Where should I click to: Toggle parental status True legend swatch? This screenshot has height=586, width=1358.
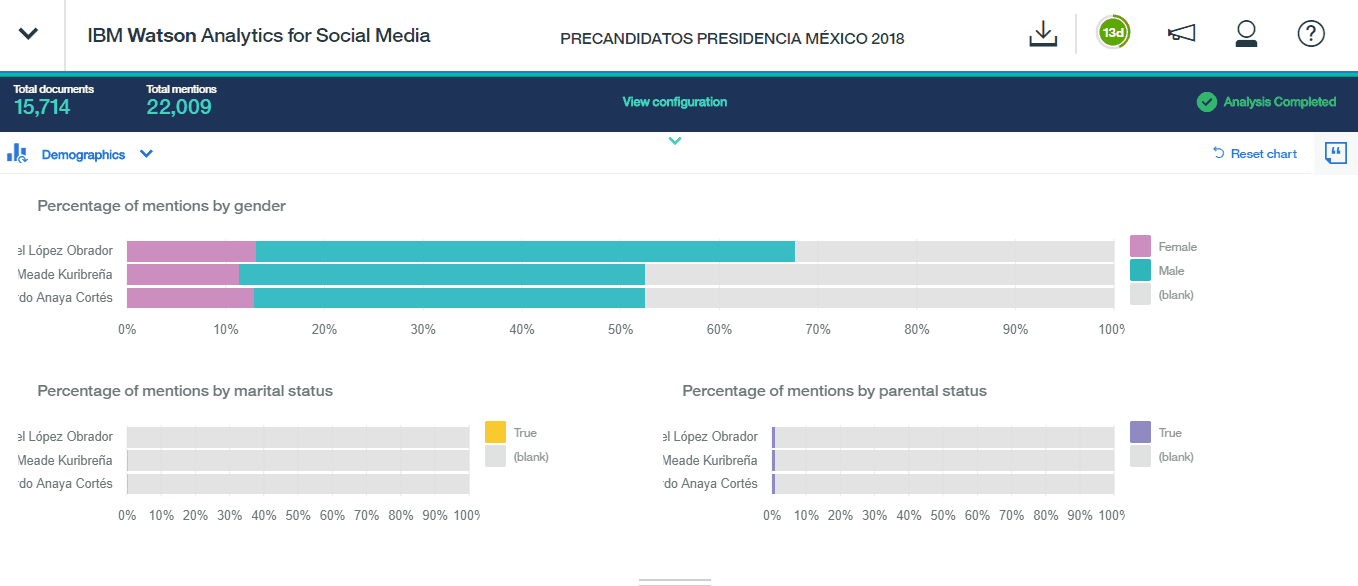[x=1140, y=432]
